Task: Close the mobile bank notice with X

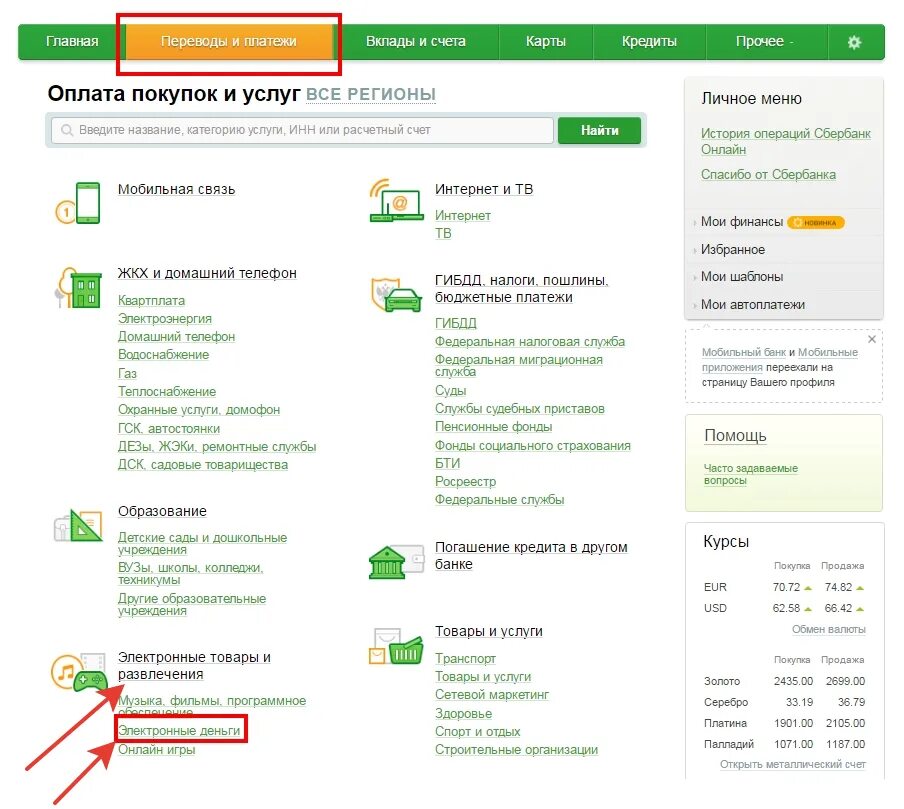Action: click(872, 339)
